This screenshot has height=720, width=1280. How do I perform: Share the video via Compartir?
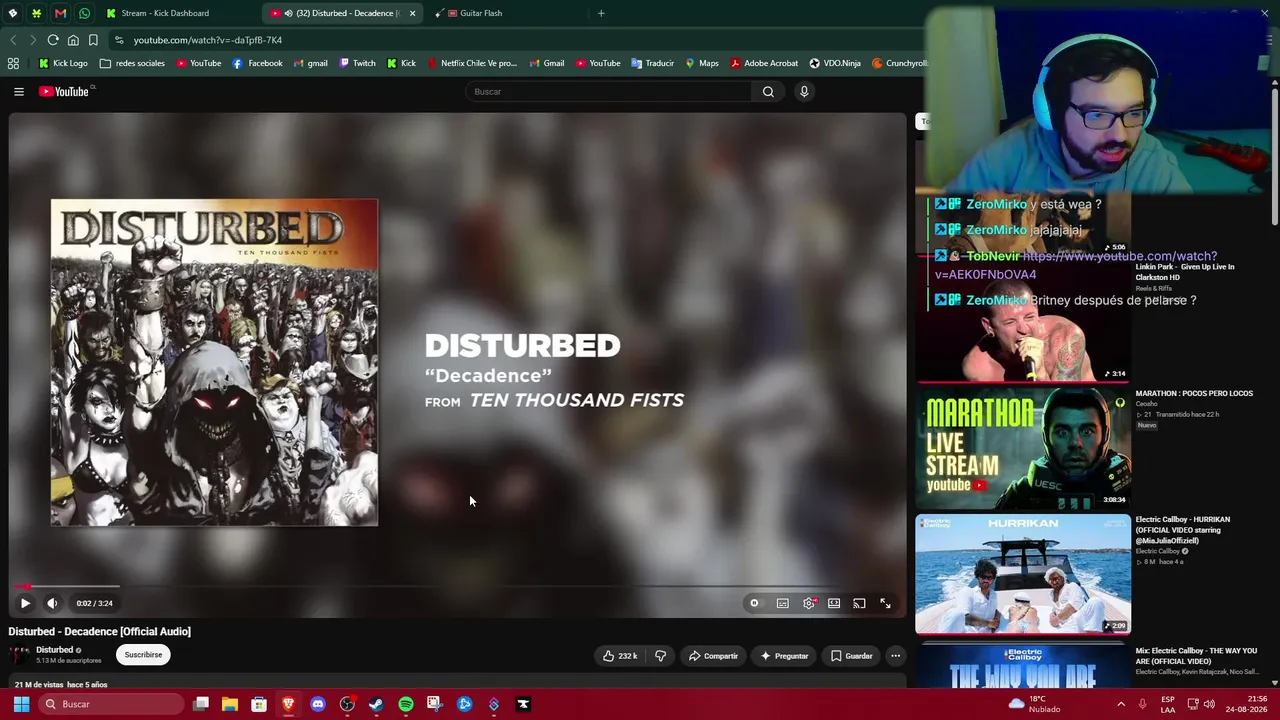pyautogui.click(x=713, y=656)
